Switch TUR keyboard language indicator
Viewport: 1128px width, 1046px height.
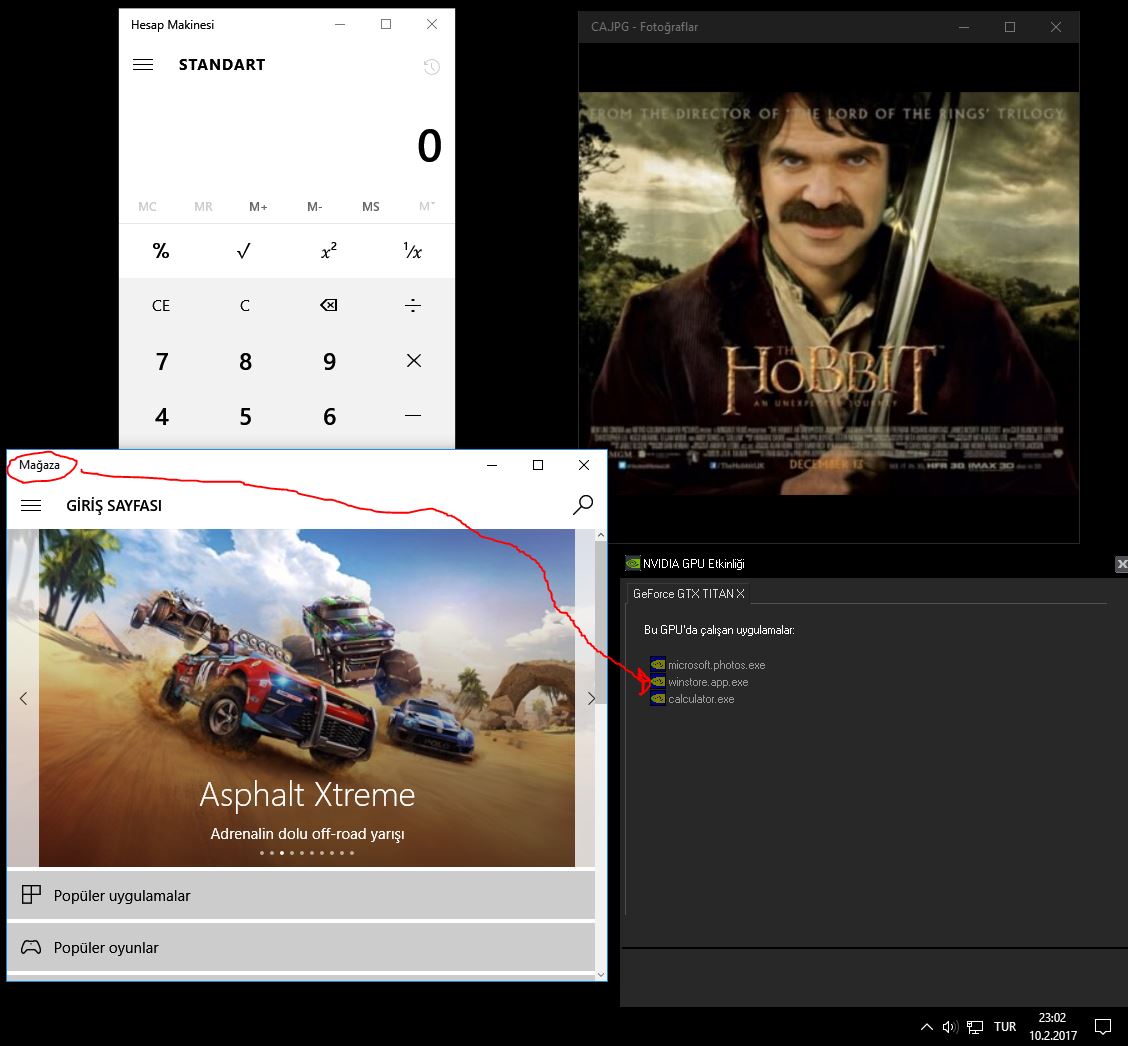point(1005,1027)
